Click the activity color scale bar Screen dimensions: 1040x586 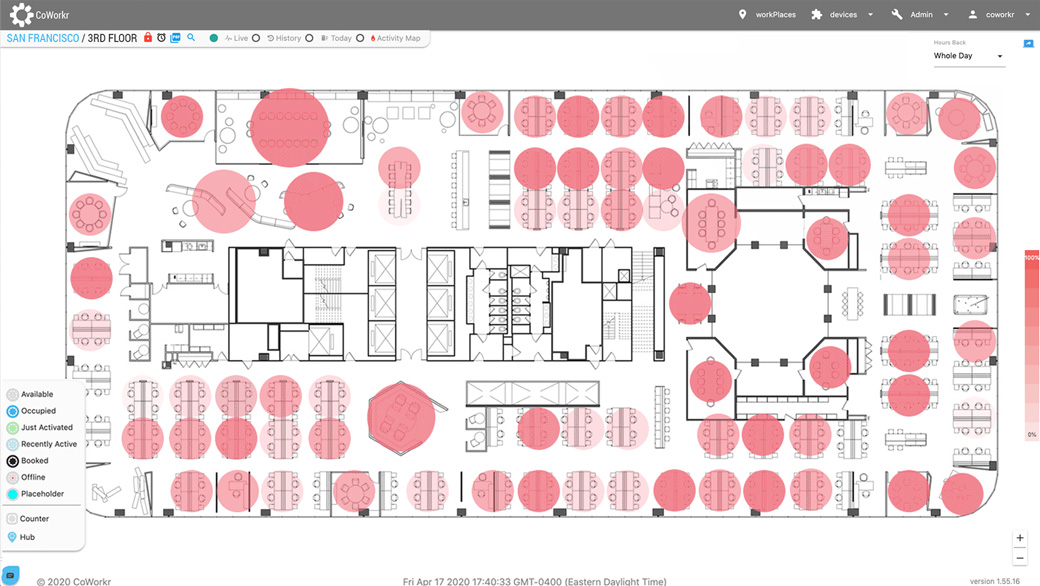point(1031,345)
